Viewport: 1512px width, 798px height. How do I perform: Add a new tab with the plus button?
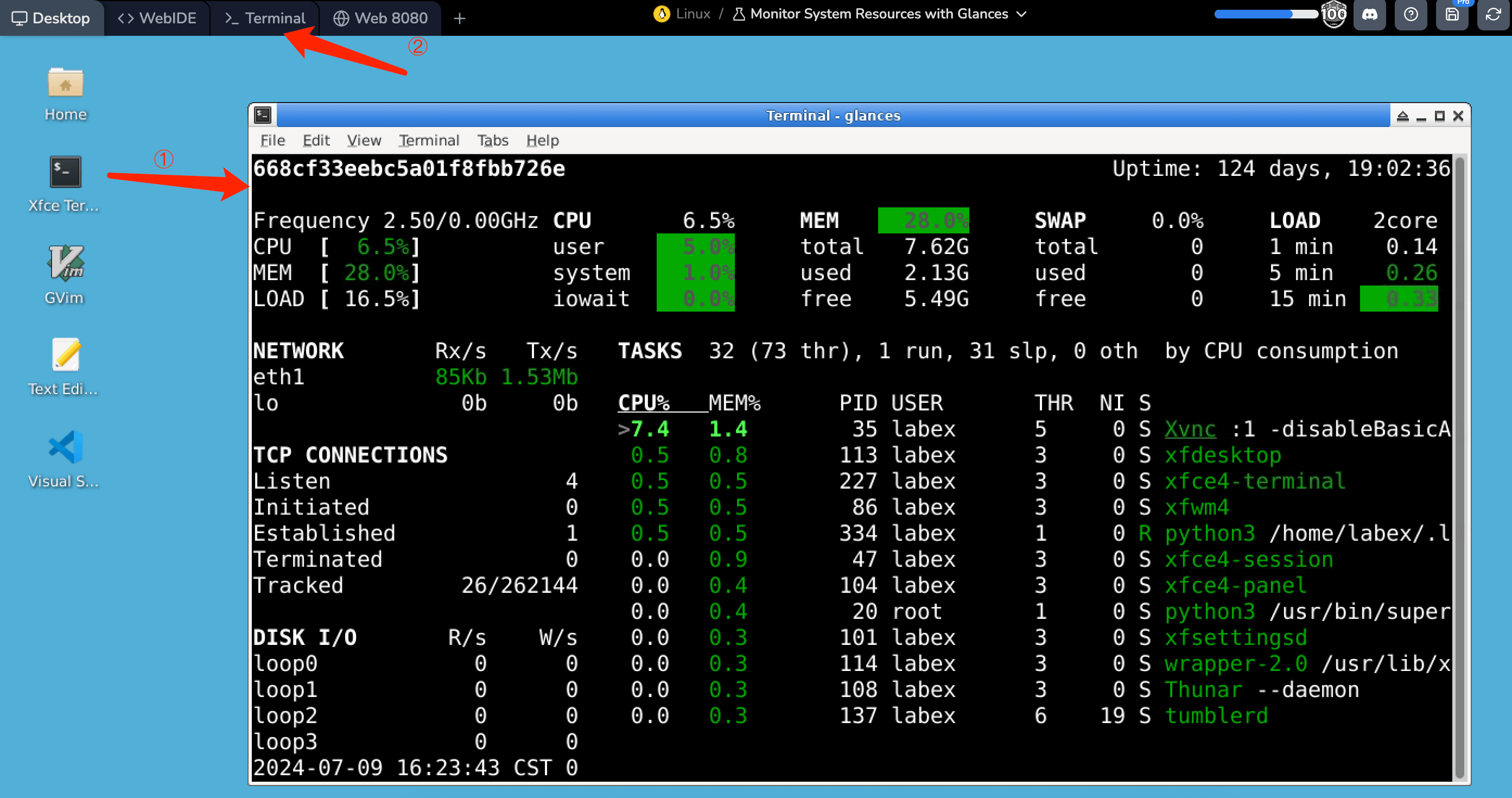pyautogui.click(x=460, y=19)
